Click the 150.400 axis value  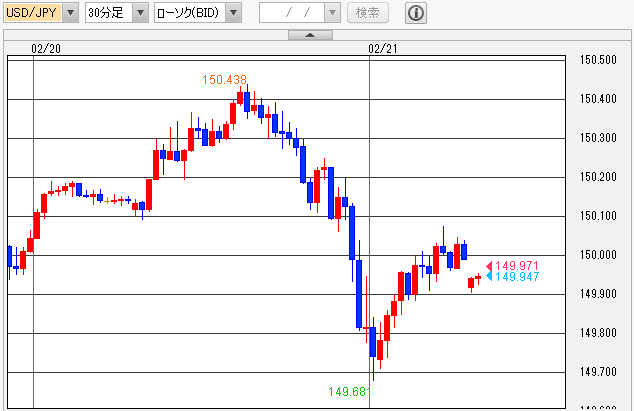tap(598, 99)
